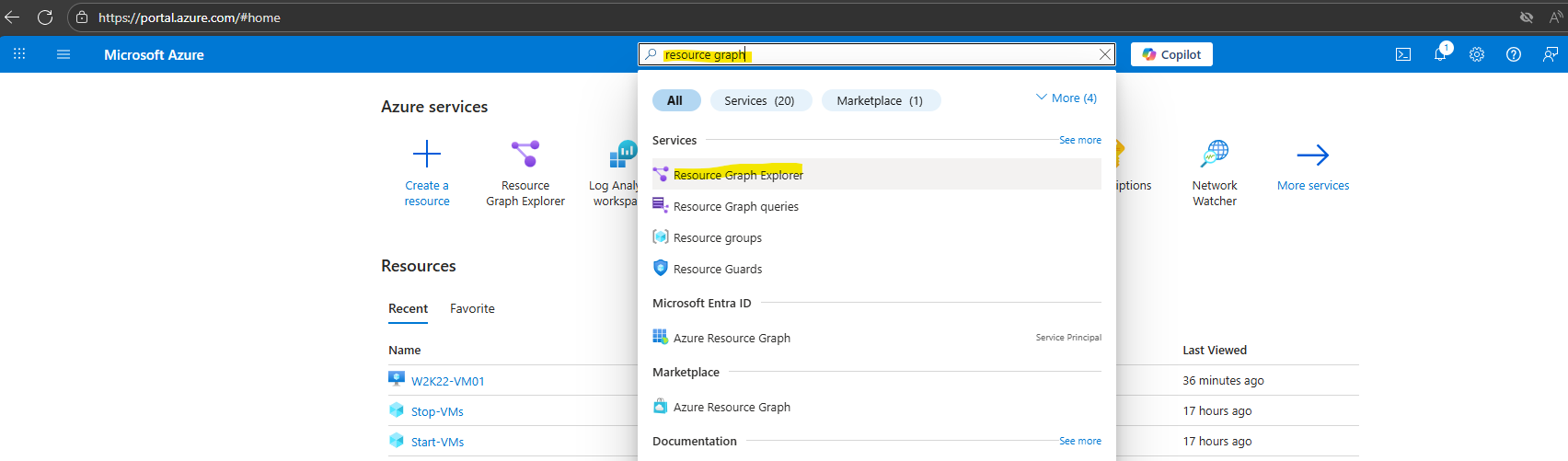Viewport: 1568px width, 461px height.
Task: Open the notifications bell
Action: coord(1440,54)
